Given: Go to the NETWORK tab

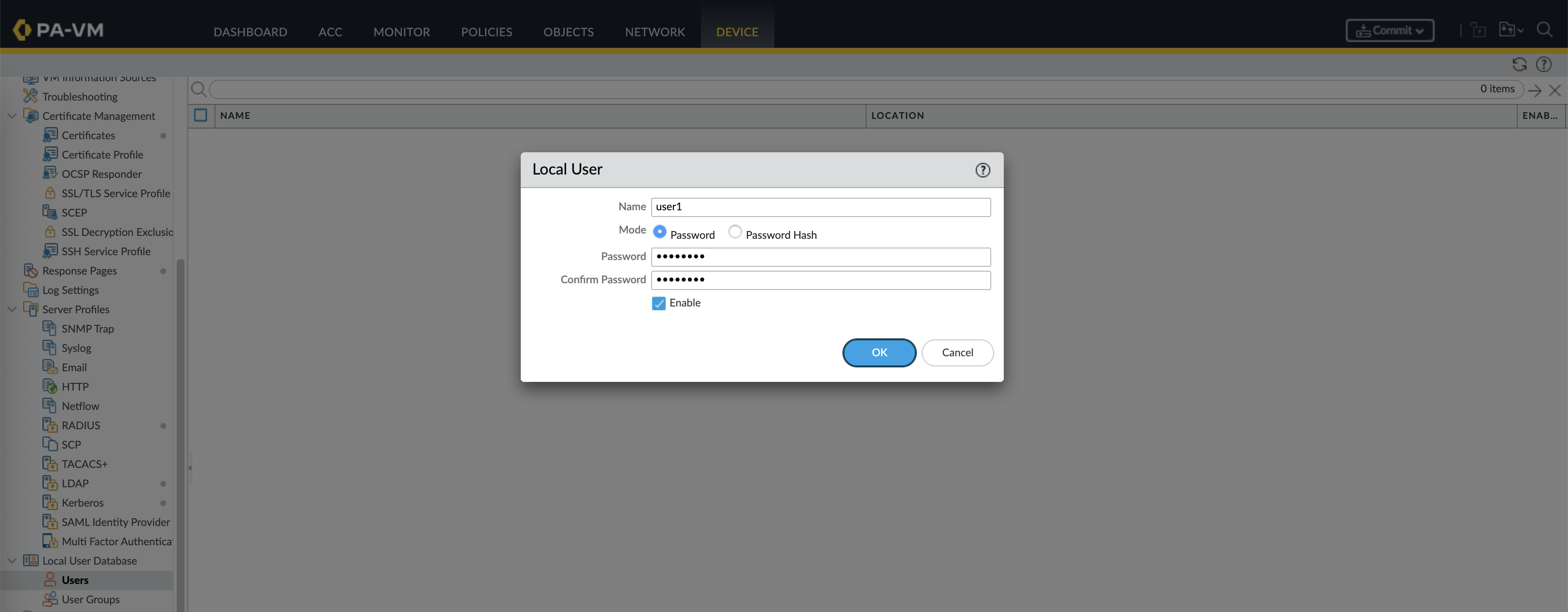Looking at the screenshot, I should (x=655, y=32).
